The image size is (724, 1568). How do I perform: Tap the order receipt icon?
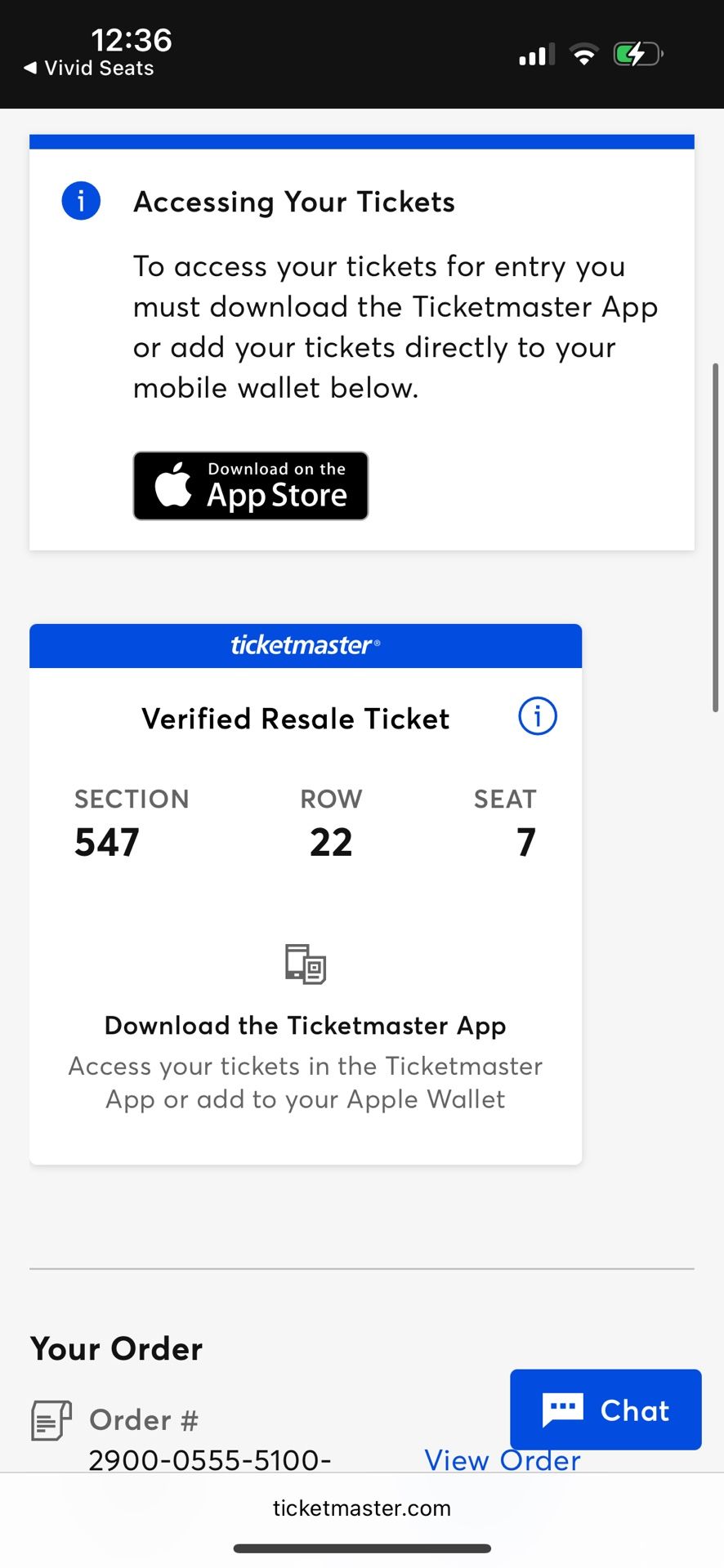click(51, 1420)
